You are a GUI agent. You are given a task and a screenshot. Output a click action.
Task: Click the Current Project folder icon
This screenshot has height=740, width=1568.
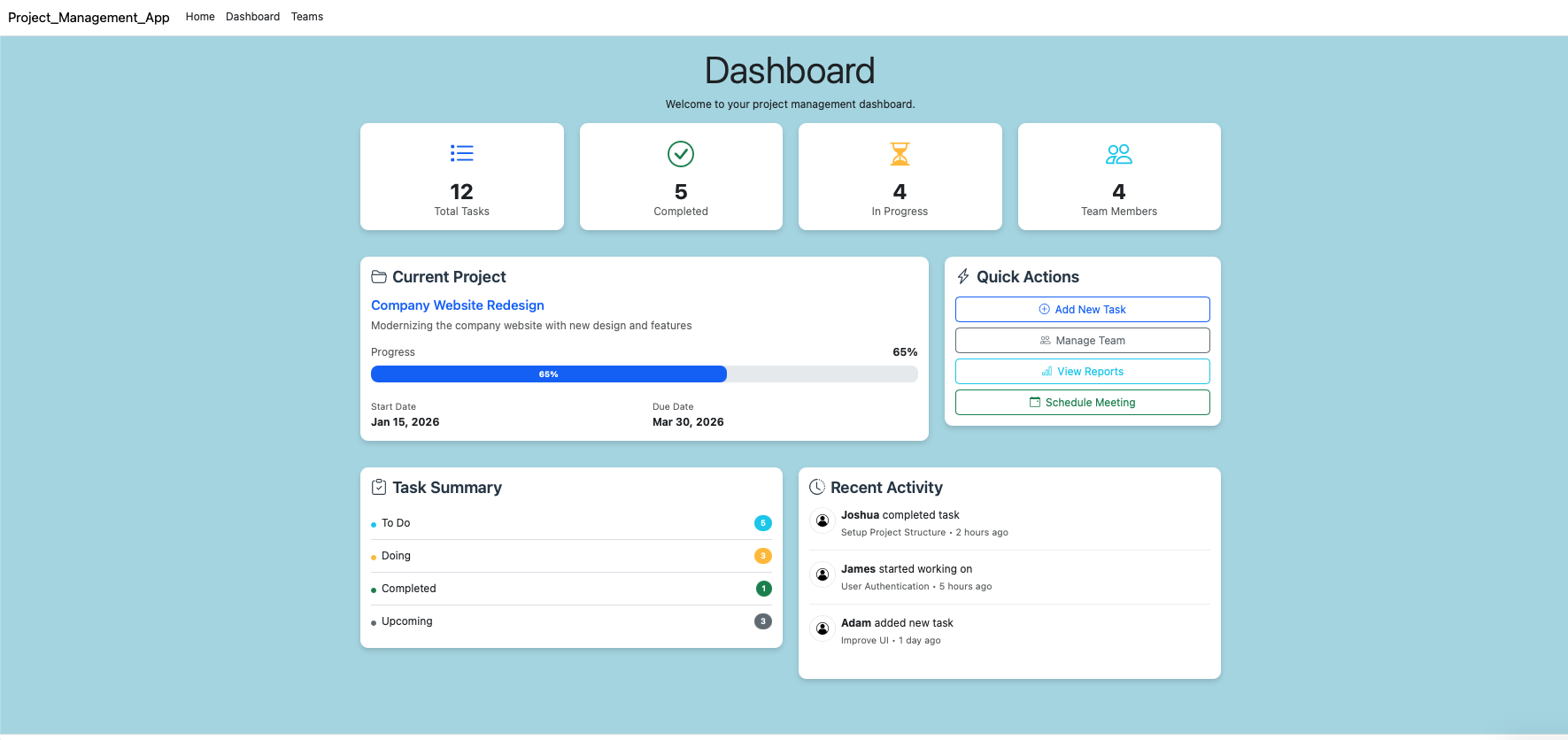[379, 277]
